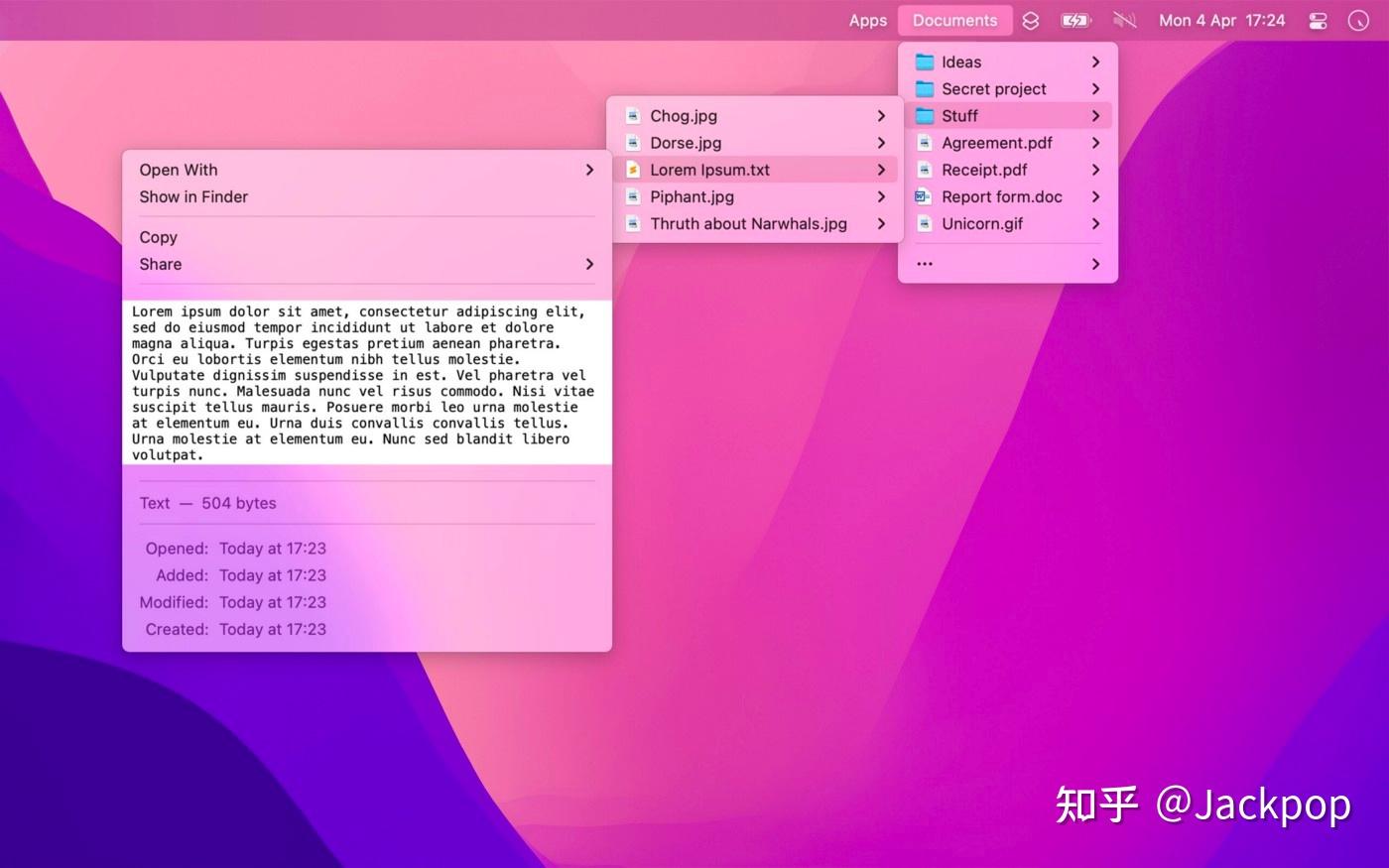Image resolution: width=1389 pixels, height=868 pixels.
Task: Open the Share submenu
Action: coord(367,264)
